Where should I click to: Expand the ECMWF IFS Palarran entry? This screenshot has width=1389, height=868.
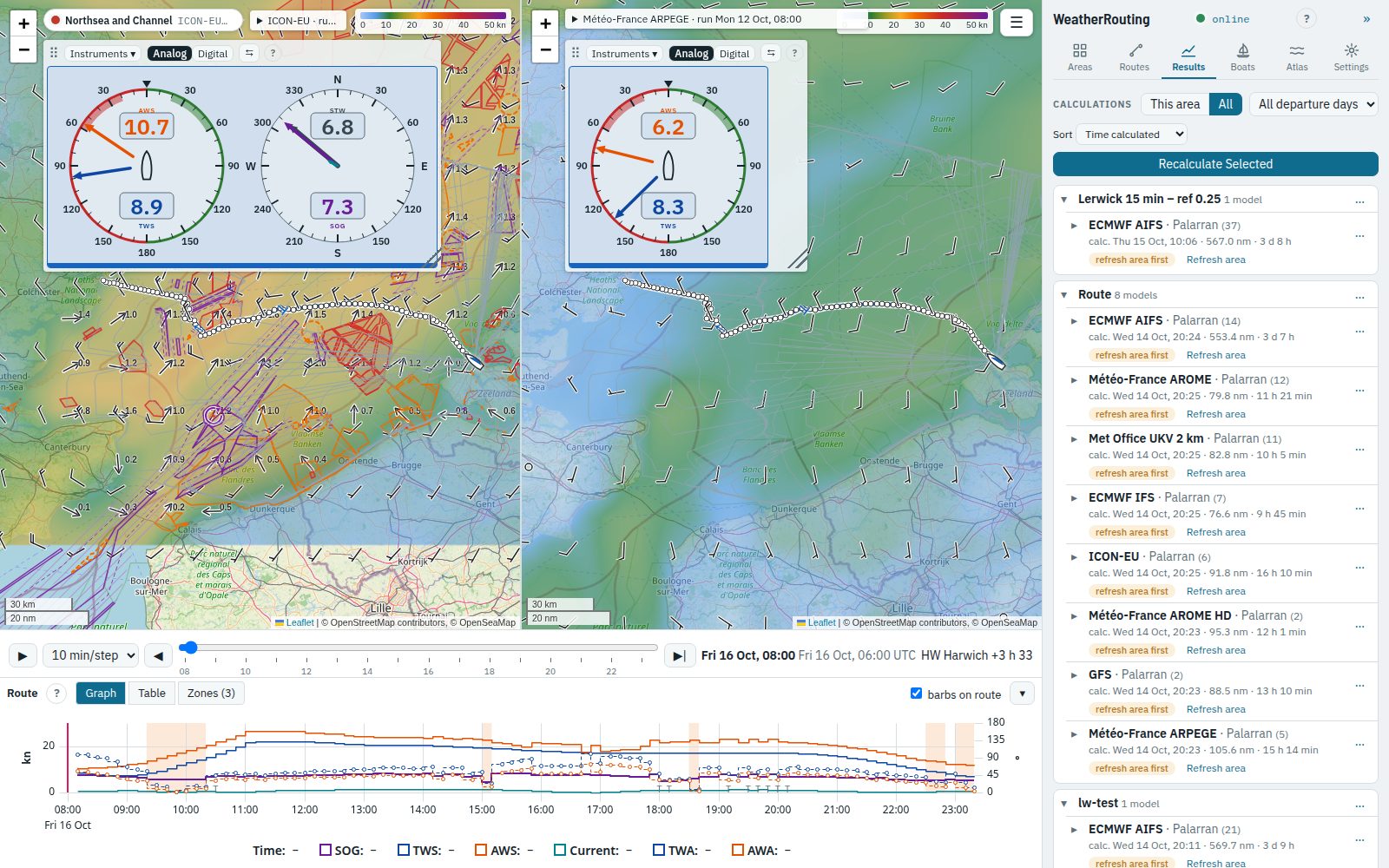1075,498
